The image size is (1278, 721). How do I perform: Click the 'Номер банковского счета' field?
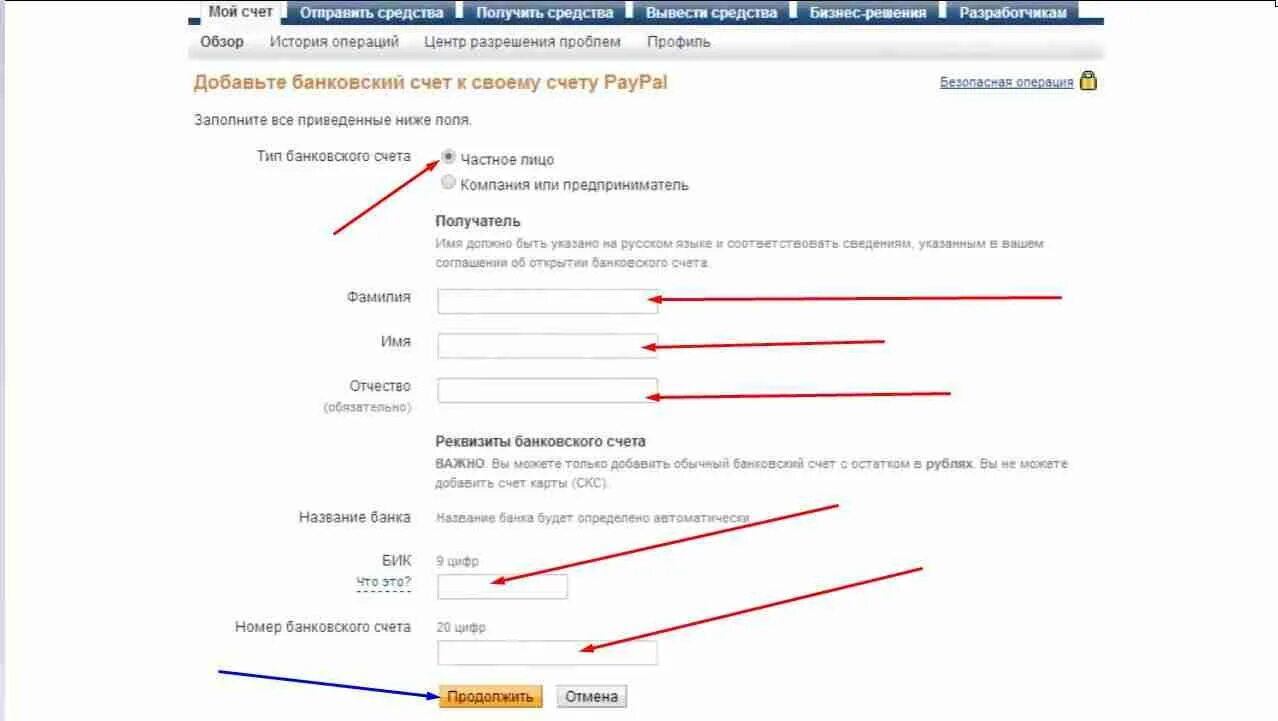click(548, 653)
